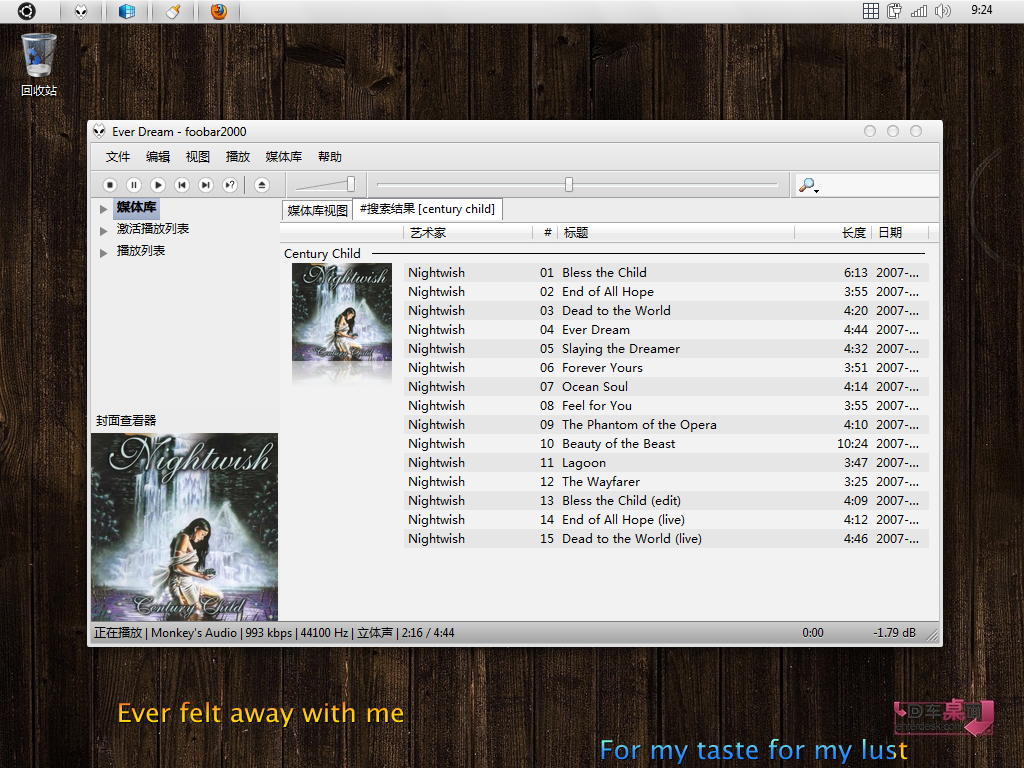Play a random track
Viewport: 1024px width, 768px height.
(230, 185)
